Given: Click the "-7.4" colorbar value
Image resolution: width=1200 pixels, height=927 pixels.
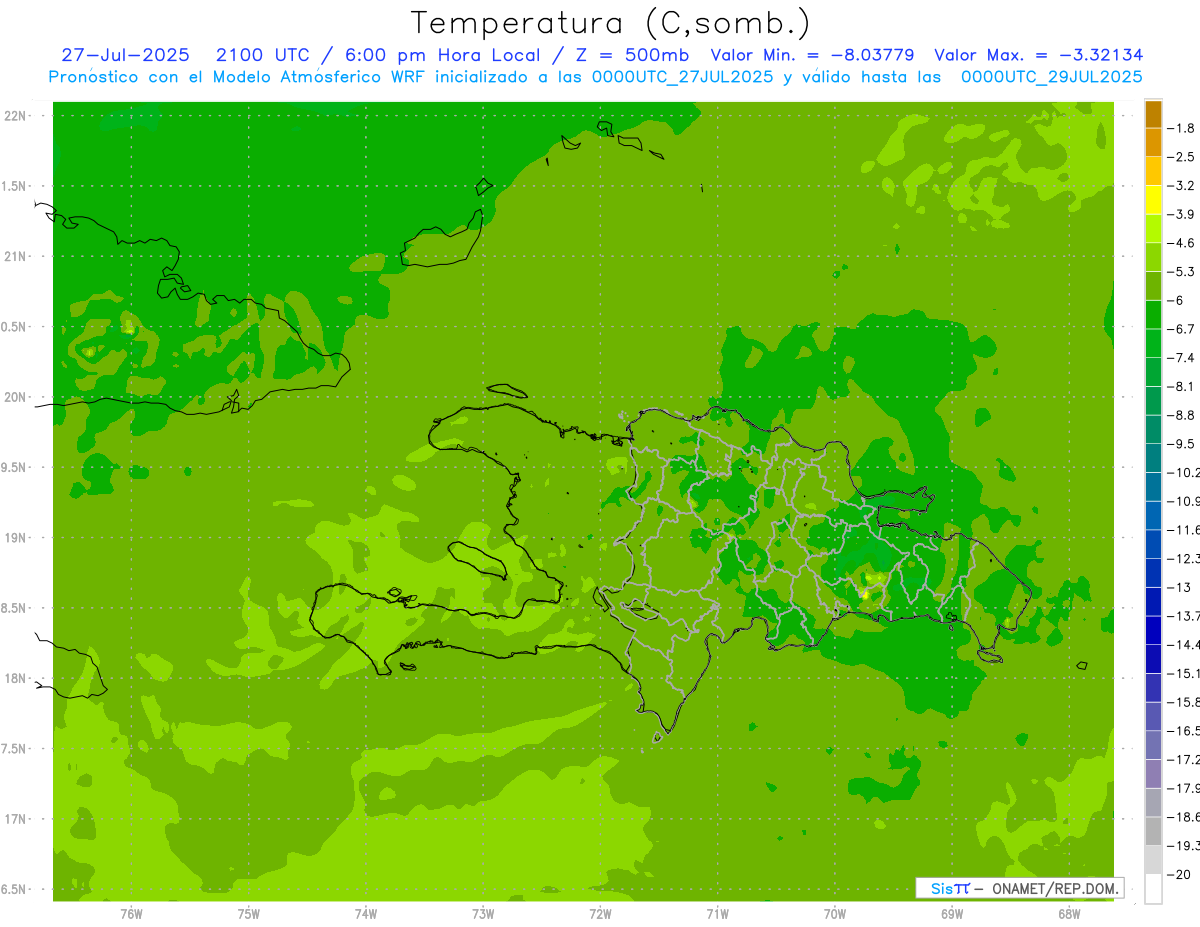Looking at the screenshot, I should 1182,358.
